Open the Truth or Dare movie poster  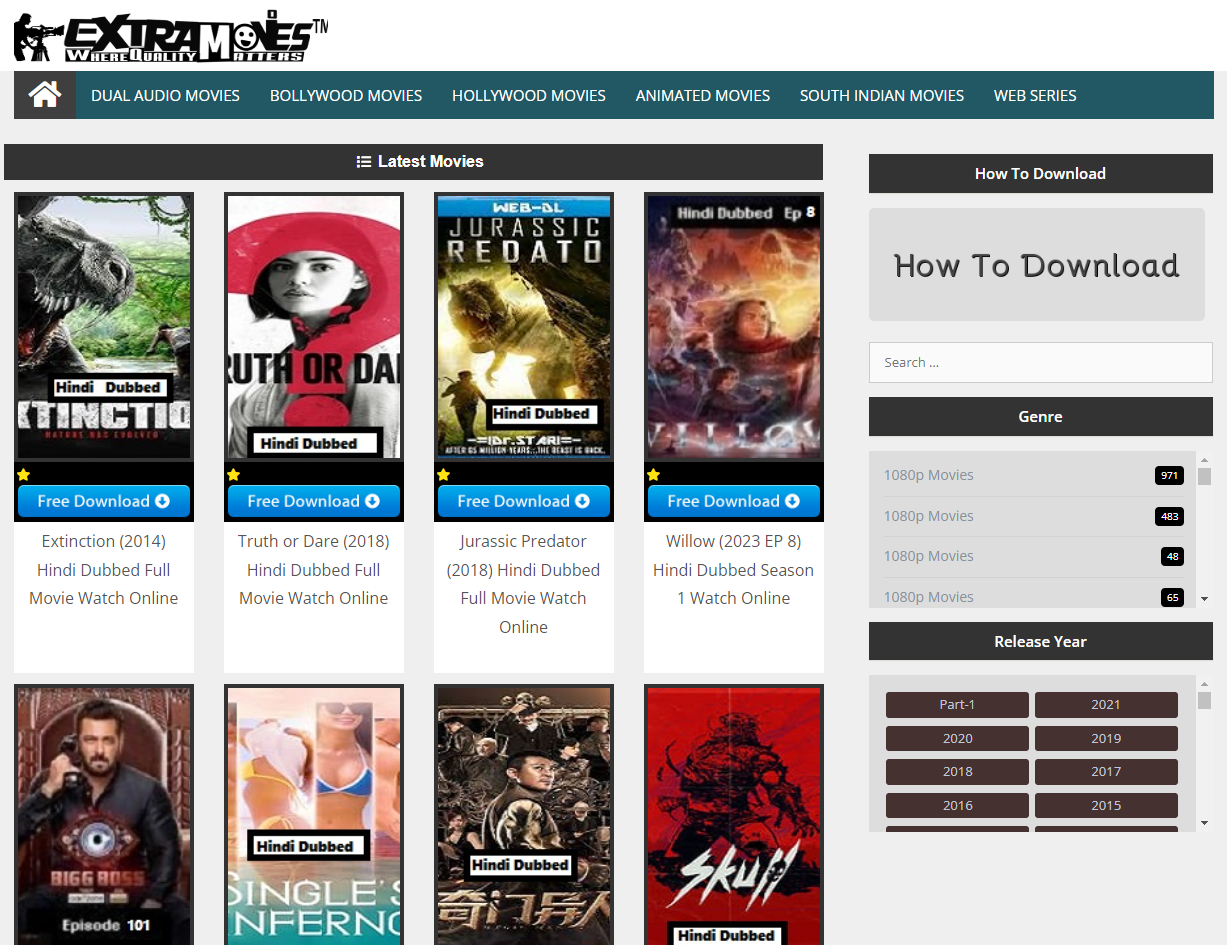coord(314,327)
